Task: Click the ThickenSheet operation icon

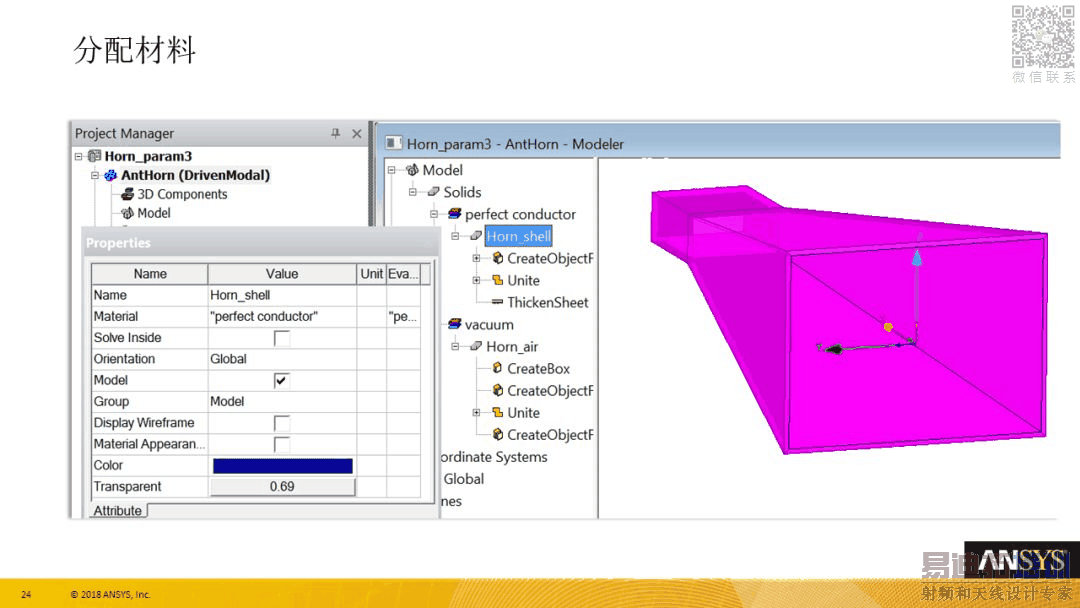Action: (497, 302)
